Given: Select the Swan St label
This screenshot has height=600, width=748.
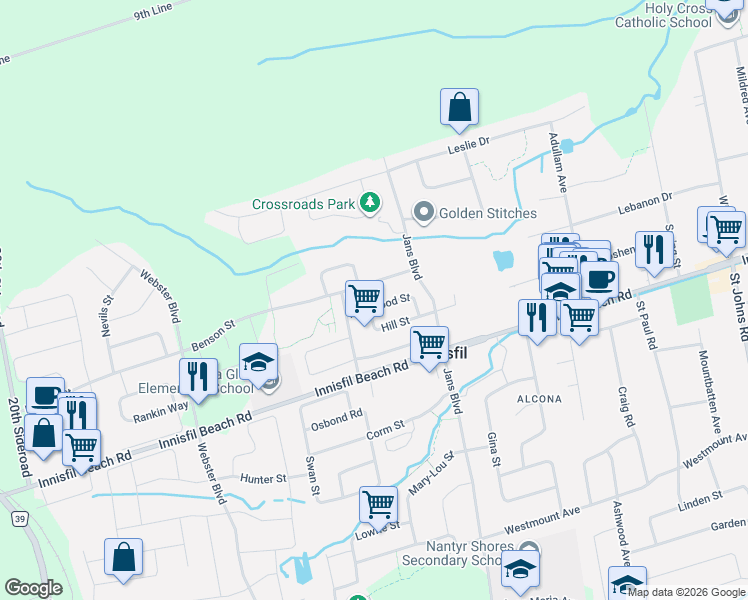Looking at the screenshot, I should 312,475.
